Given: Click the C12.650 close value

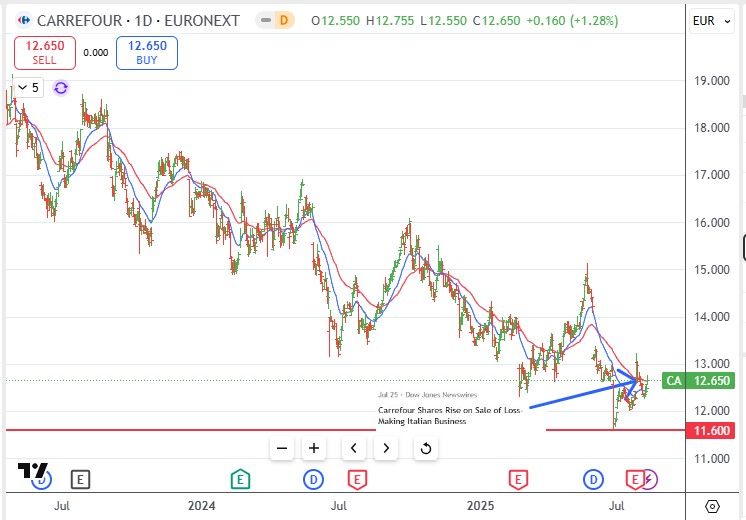Looking at the screenshot, I should point(496,21).
